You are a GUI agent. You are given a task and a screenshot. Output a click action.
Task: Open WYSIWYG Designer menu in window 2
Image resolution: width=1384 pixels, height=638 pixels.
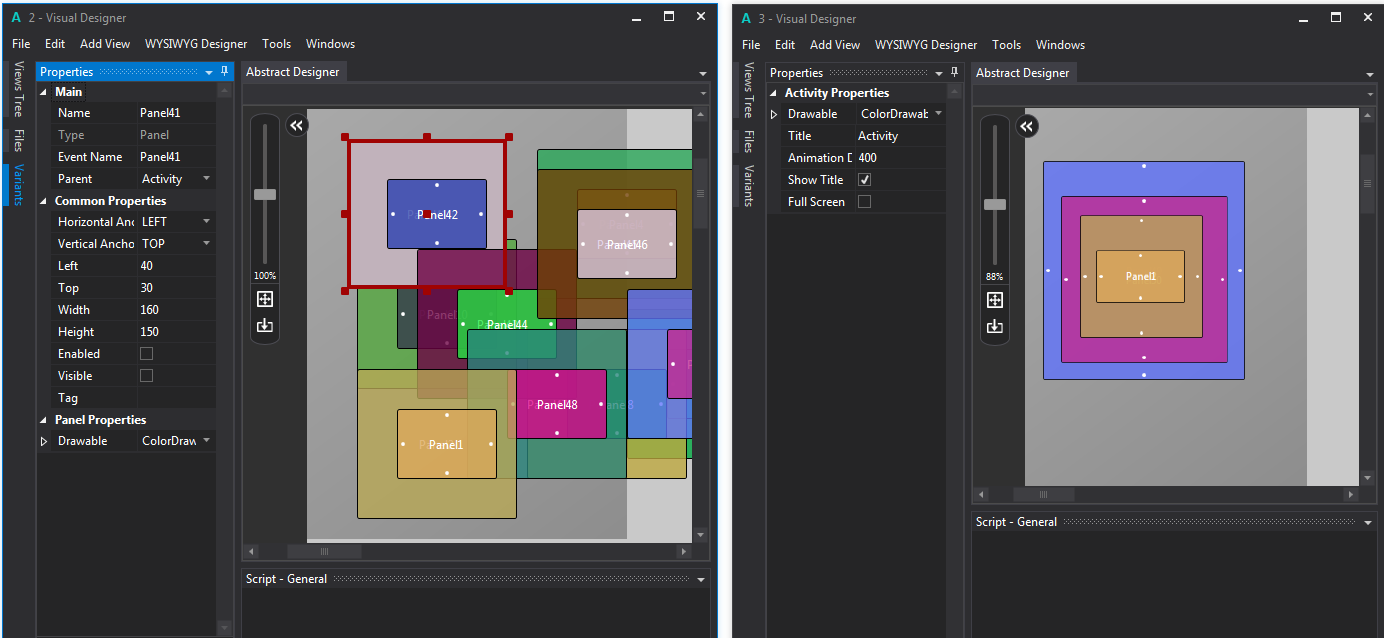(195, 44)
